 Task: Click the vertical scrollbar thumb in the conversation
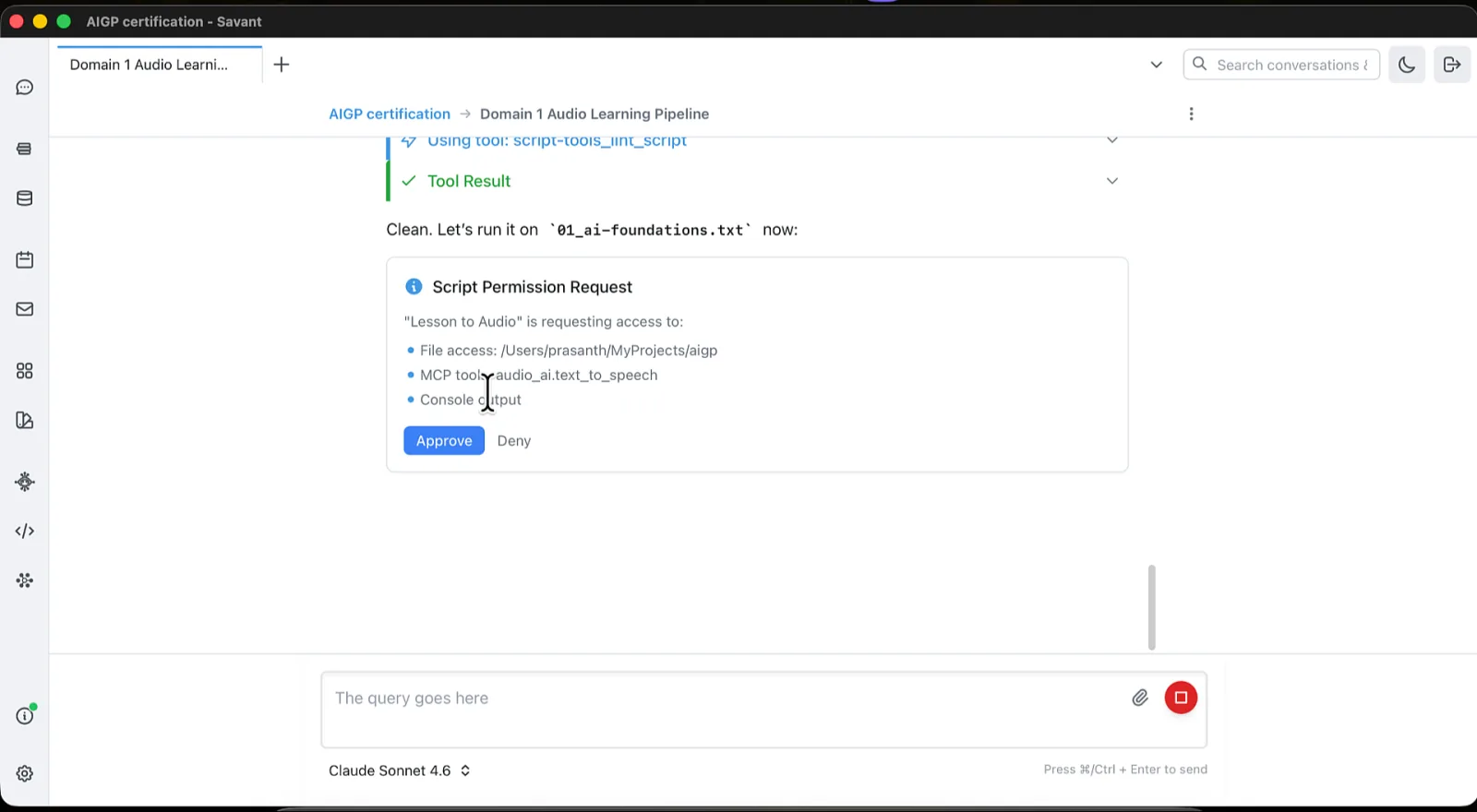[x=1151, y=607]
